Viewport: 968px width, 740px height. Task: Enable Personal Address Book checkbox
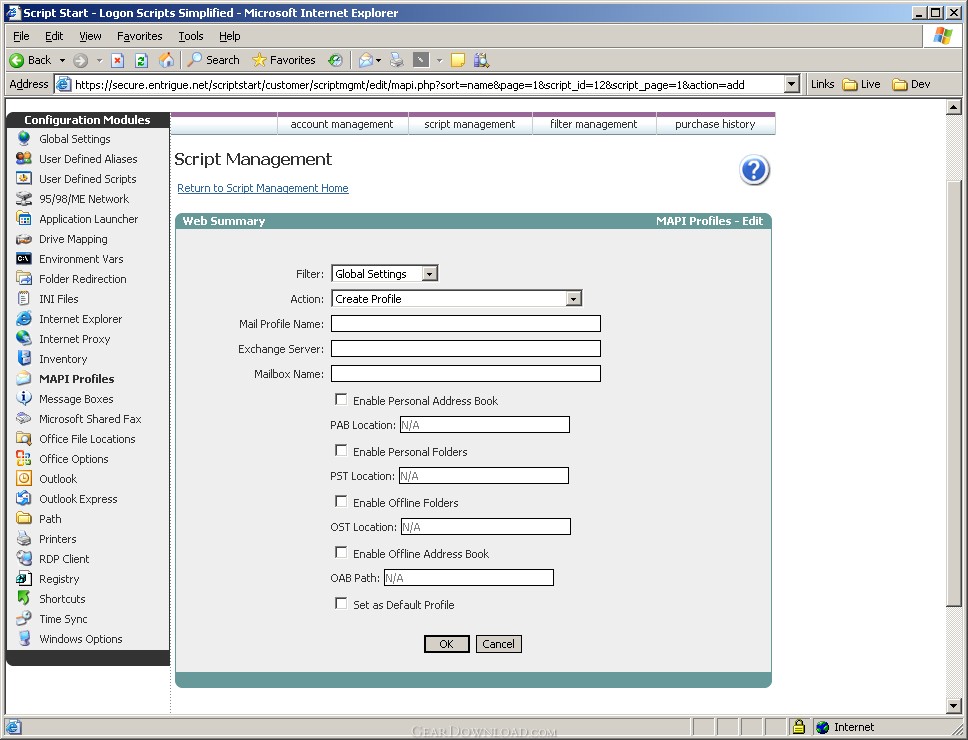point(341,399)
